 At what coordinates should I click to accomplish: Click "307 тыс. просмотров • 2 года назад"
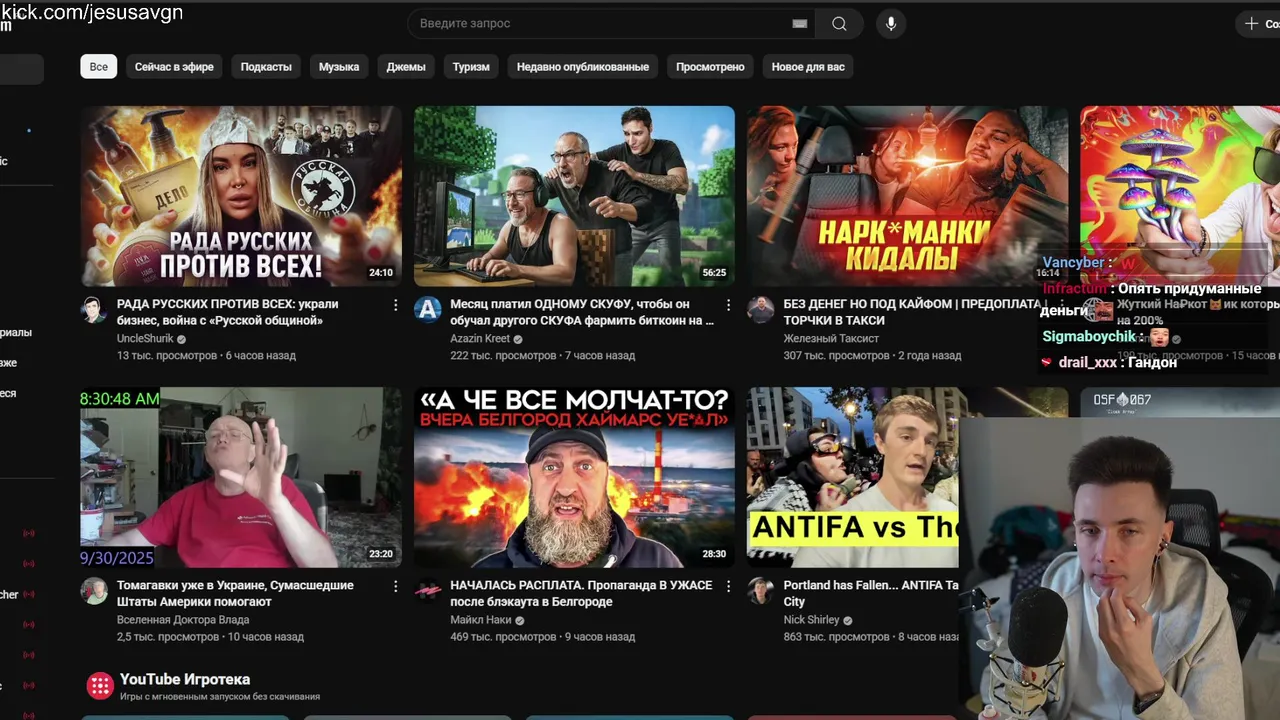click(872, 356)
